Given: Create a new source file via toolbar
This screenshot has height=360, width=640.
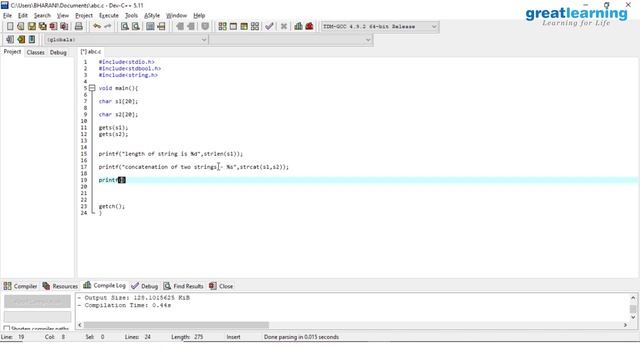Looking at the screenshot, I should coord(10,27).
